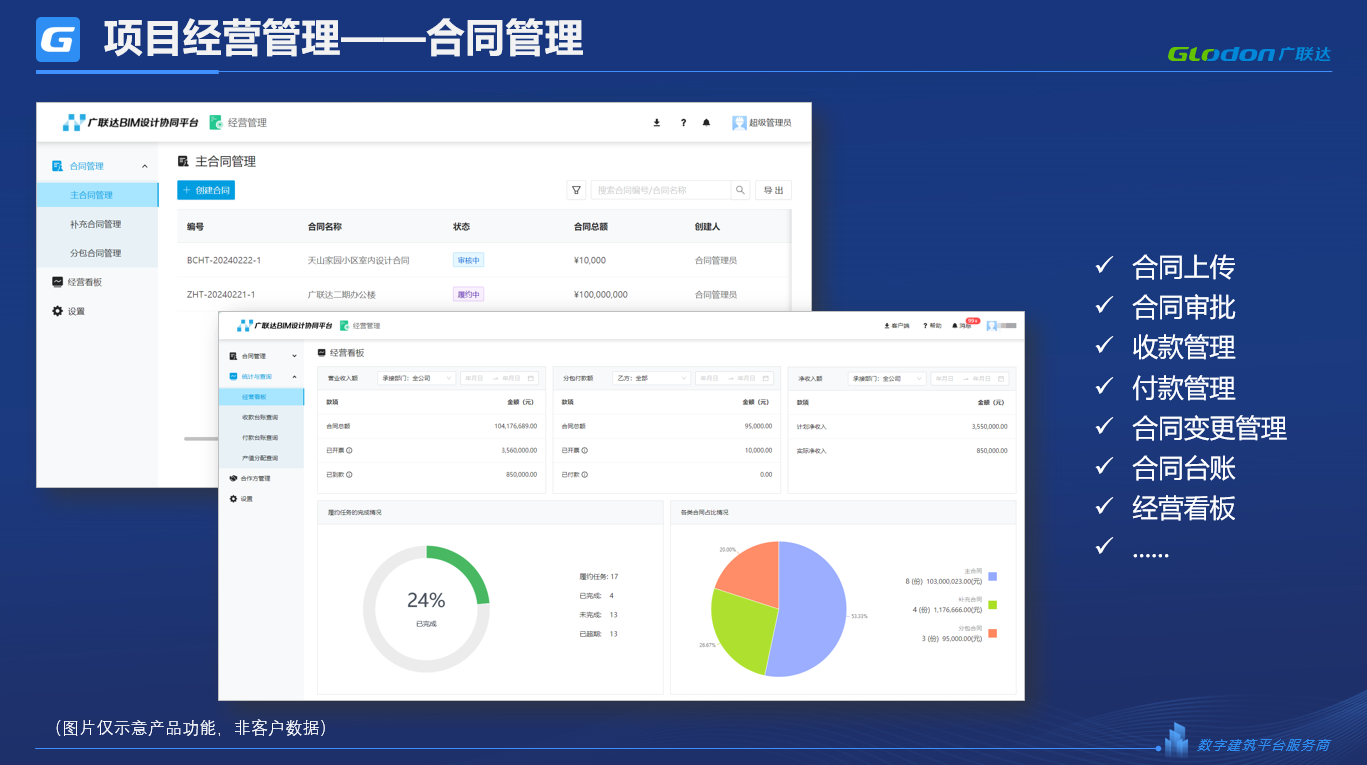Click the magnifier search icon in 主合同管理
The width and height of the screenshot is (1367, 765).
coord(740,190)
